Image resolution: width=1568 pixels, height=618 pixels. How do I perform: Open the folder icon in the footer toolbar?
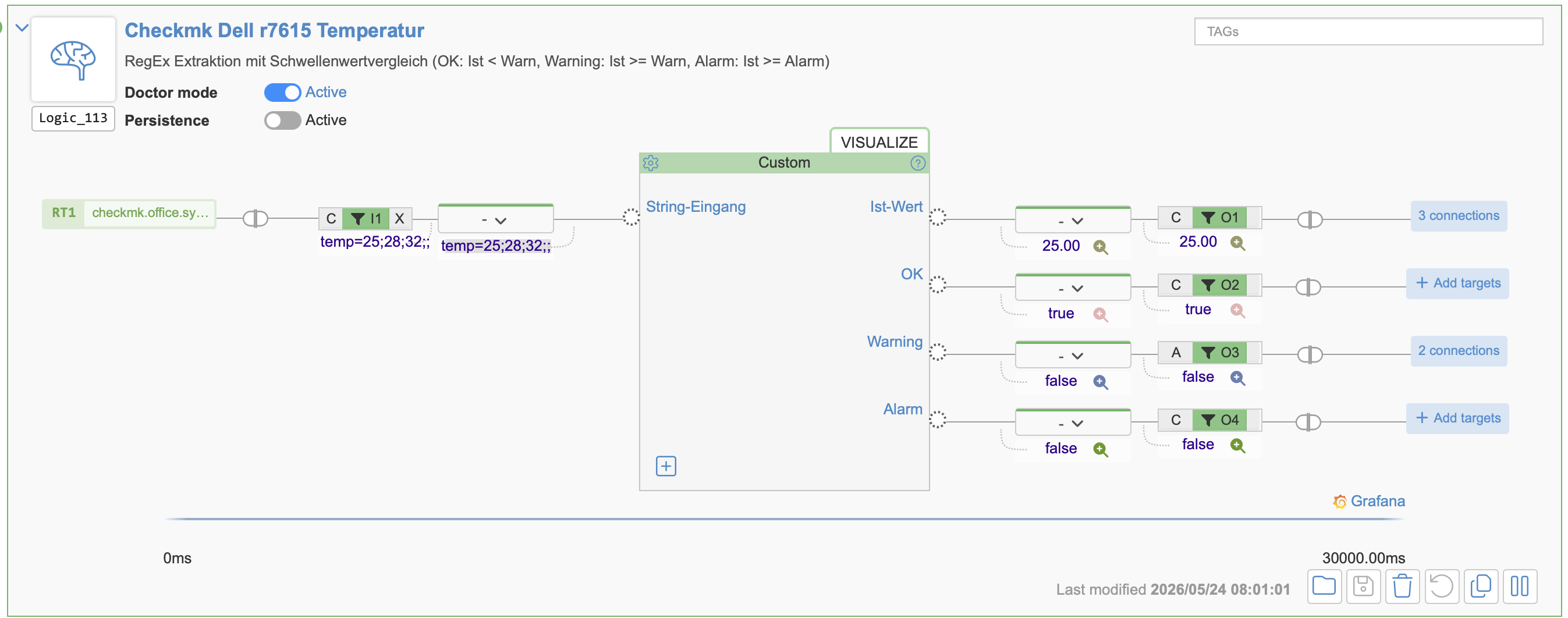(1324, 586)
